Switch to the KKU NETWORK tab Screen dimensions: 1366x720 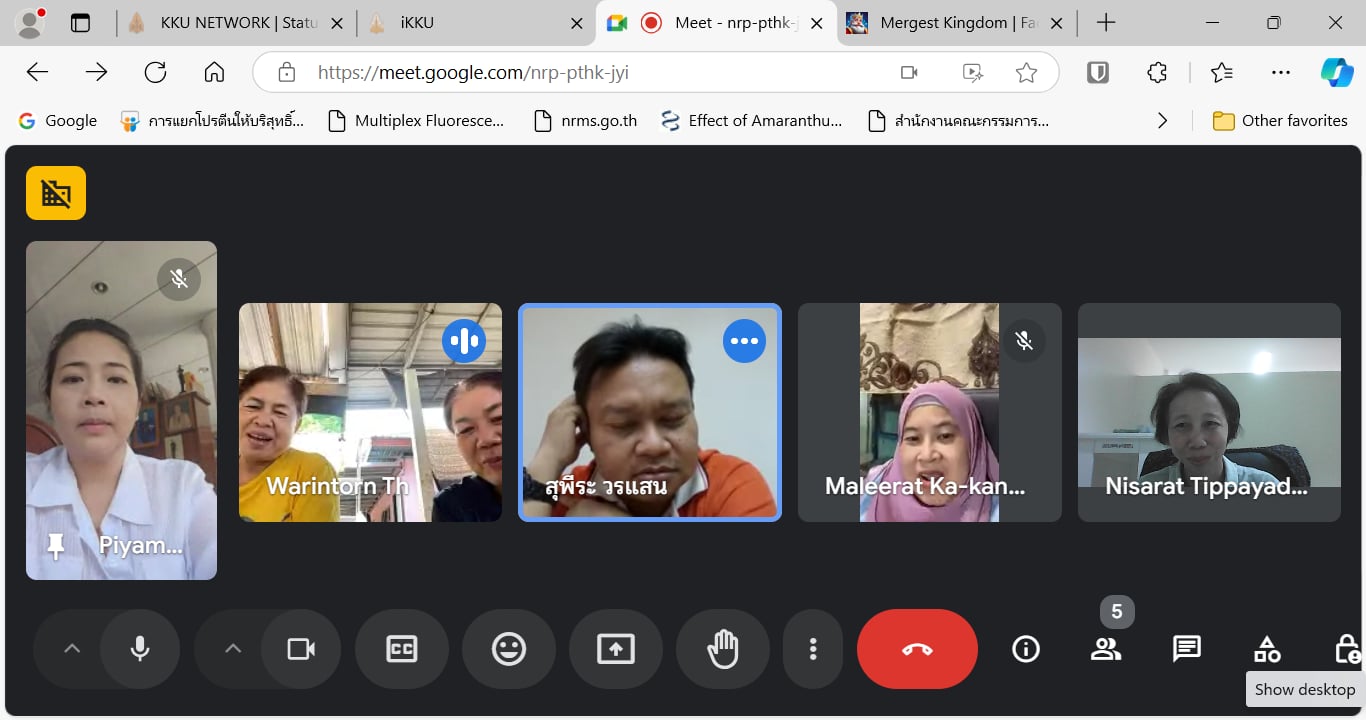[x=235, y=23]
